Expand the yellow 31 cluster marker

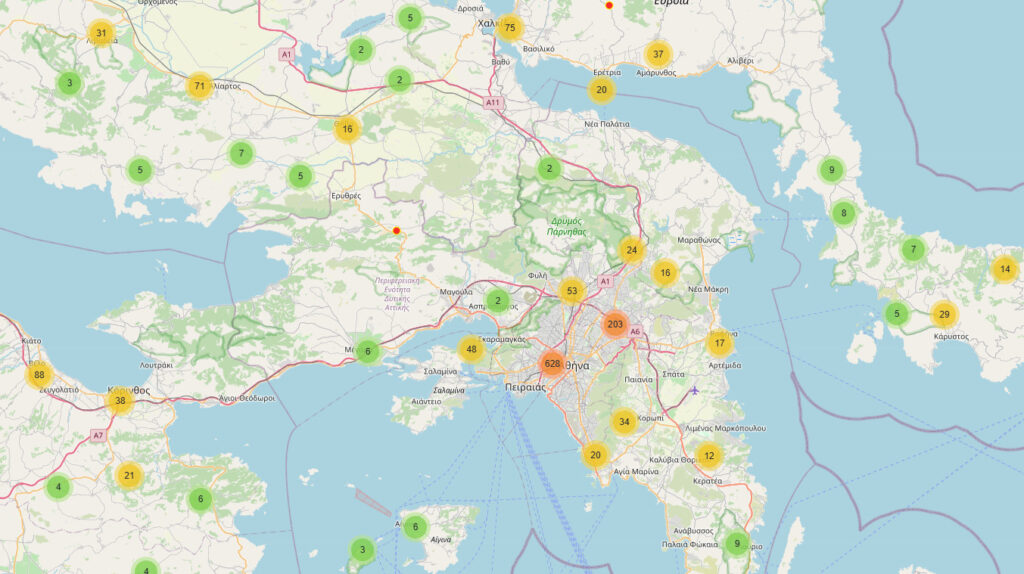click(100, 33)
